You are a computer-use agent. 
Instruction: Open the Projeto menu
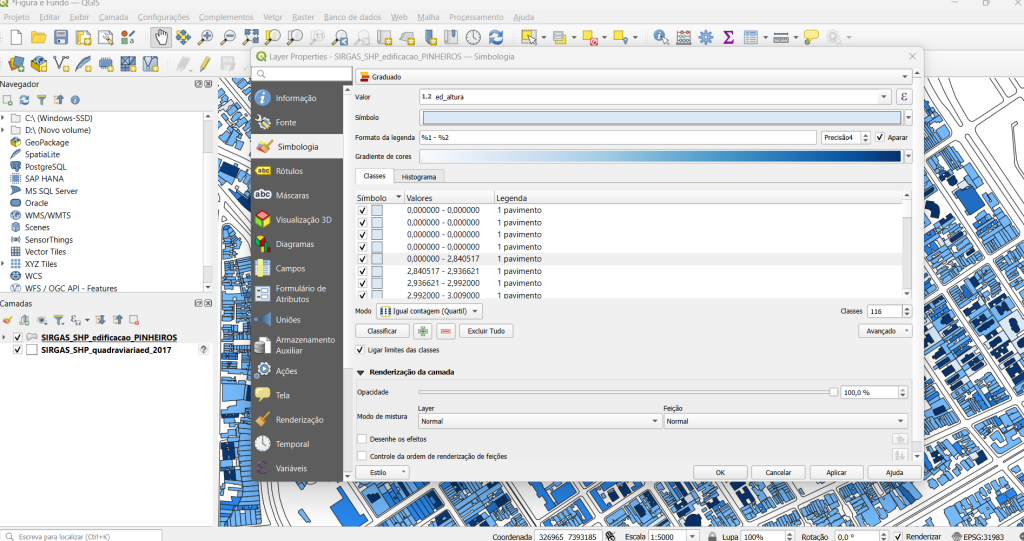(x=16, y=17)
